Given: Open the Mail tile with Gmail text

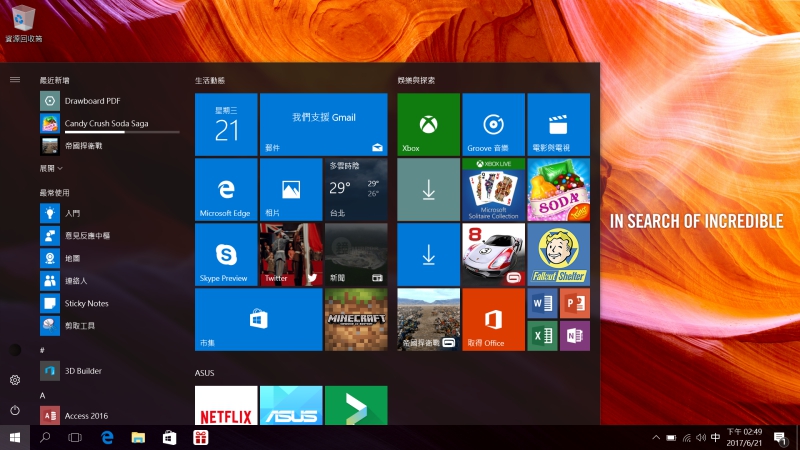Looking at the screenshot, I should 323,124.
